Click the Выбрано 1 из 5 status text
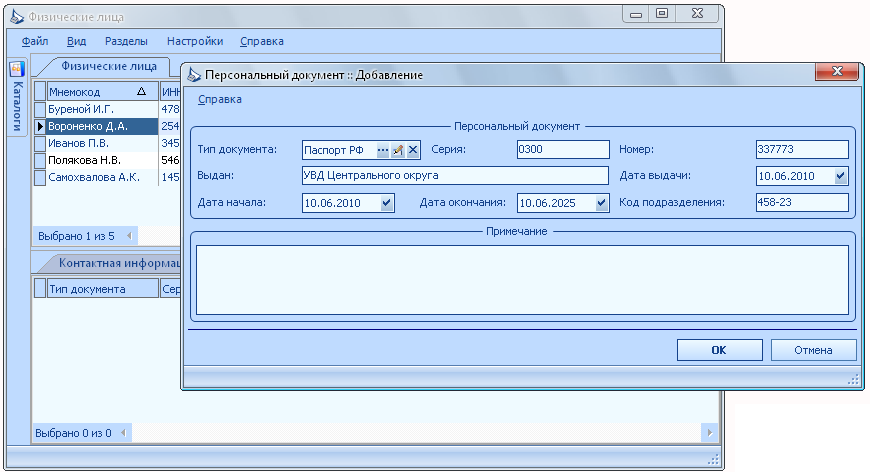This screenshot has width=870, height=472. [x=76, y=236]
